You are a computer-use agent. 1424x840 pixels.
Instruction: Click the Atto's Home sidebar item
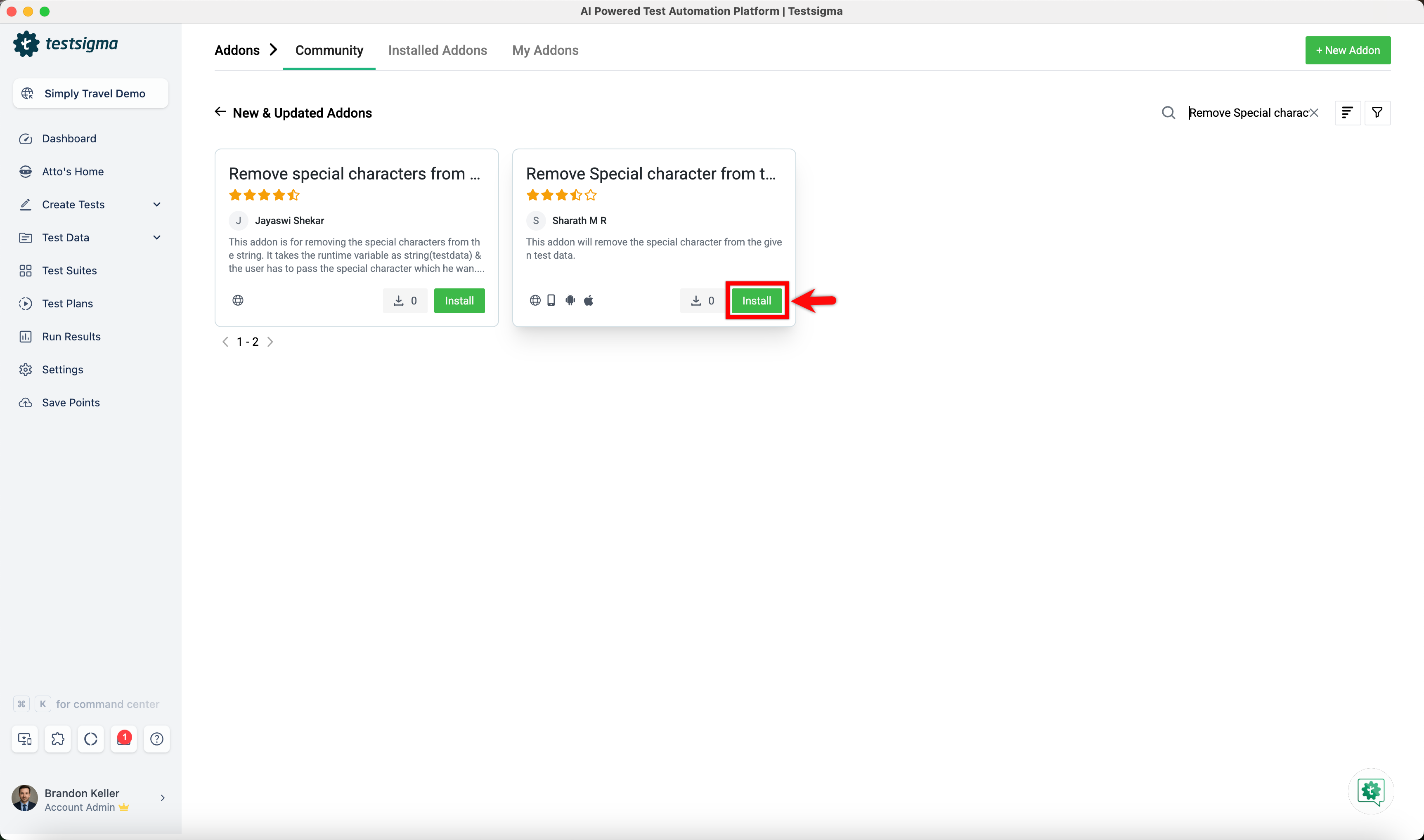73,172
